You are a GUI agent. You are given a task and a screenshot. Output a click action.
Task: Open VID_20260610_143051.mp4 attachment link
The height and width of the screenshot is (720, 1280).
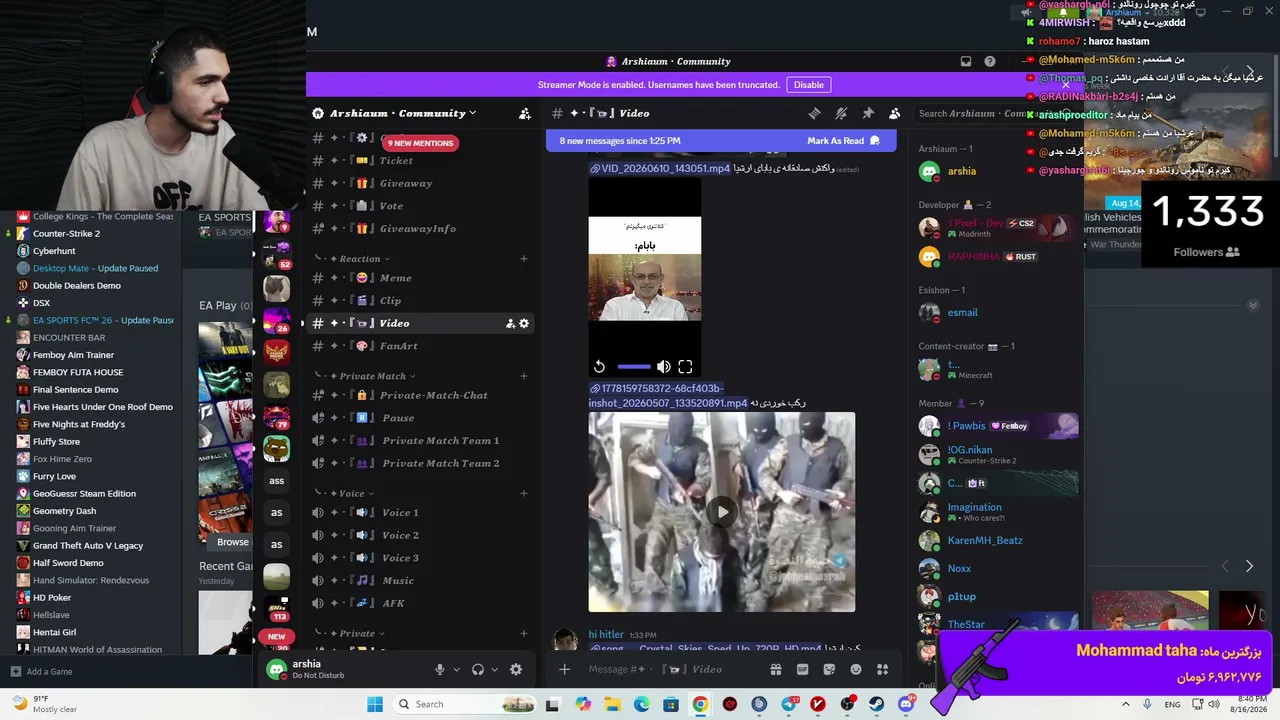[x=660, y=168]
